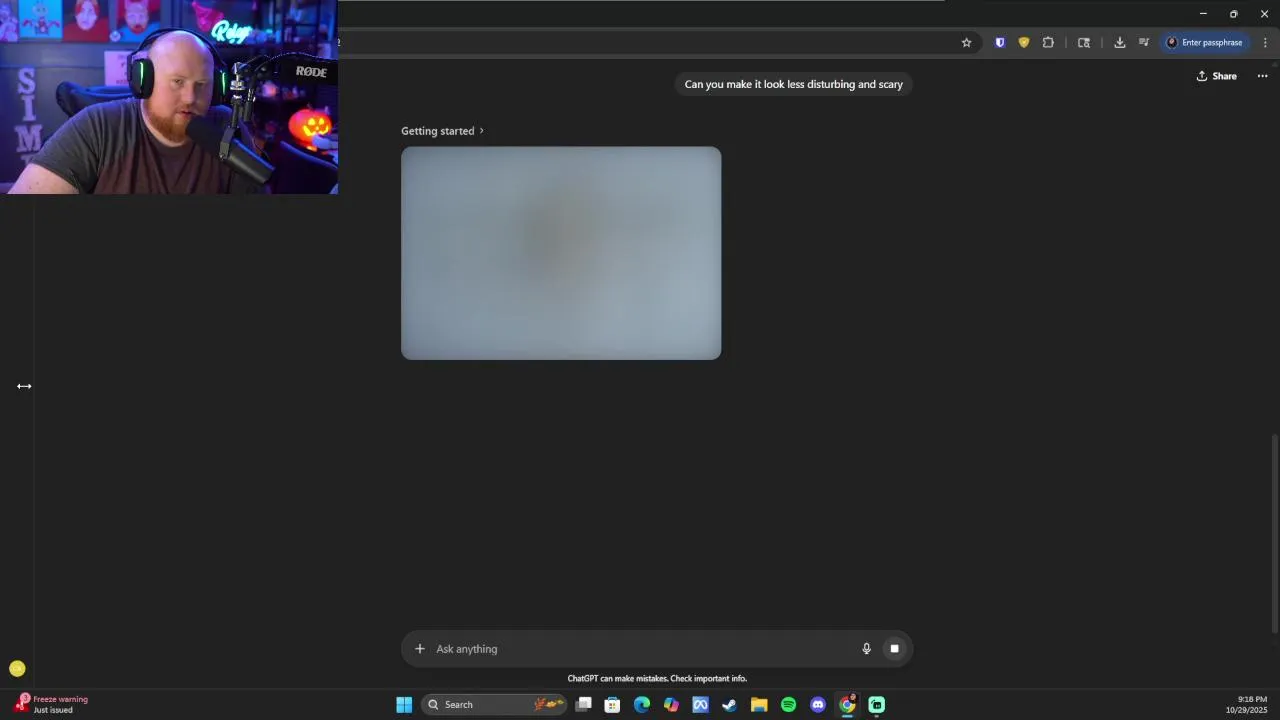Open Discord from the taskbar
The width and height of the screenshot is (1280, 720).
[818, 705]
